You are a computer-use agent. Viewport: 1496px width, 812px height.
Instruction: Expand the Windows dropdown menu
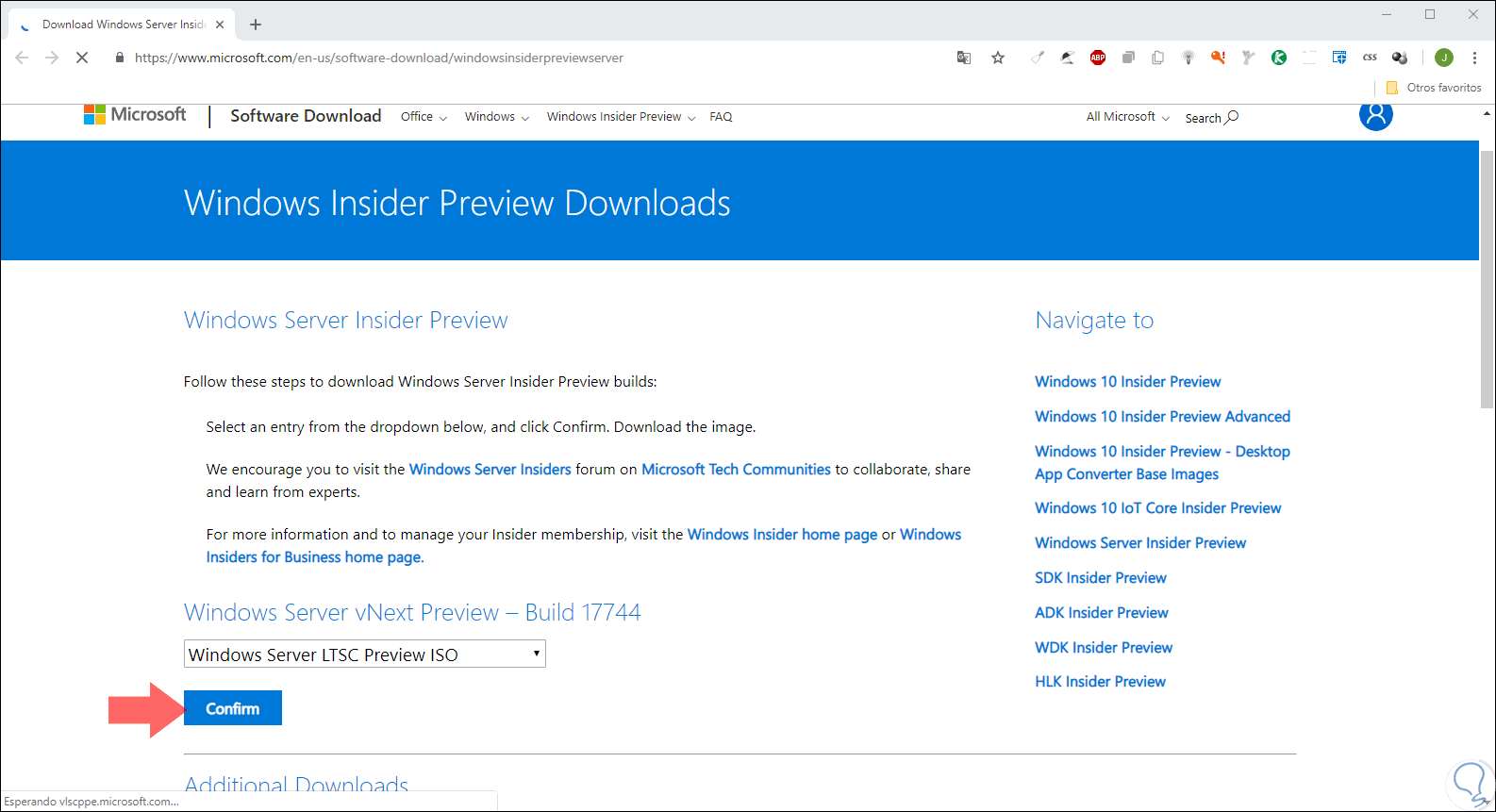[497, 117]
